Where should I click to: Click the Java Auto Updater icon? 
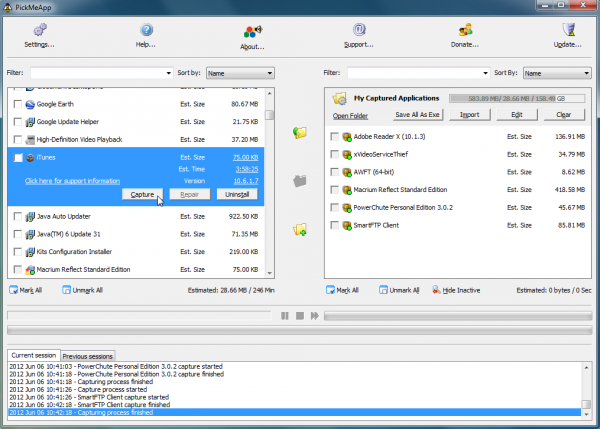click(x=30, y=217)
